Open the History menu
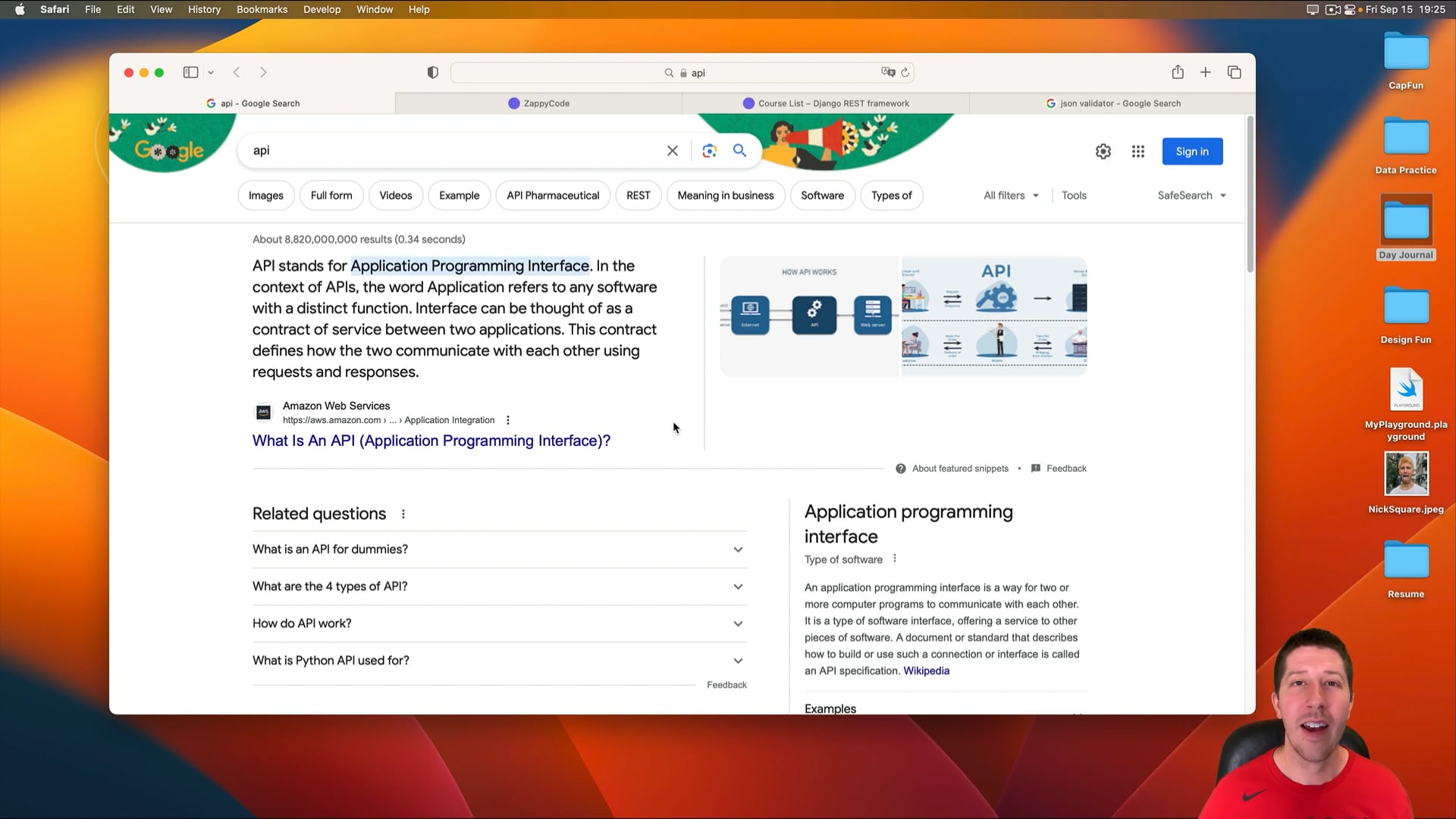 (204, 9)
